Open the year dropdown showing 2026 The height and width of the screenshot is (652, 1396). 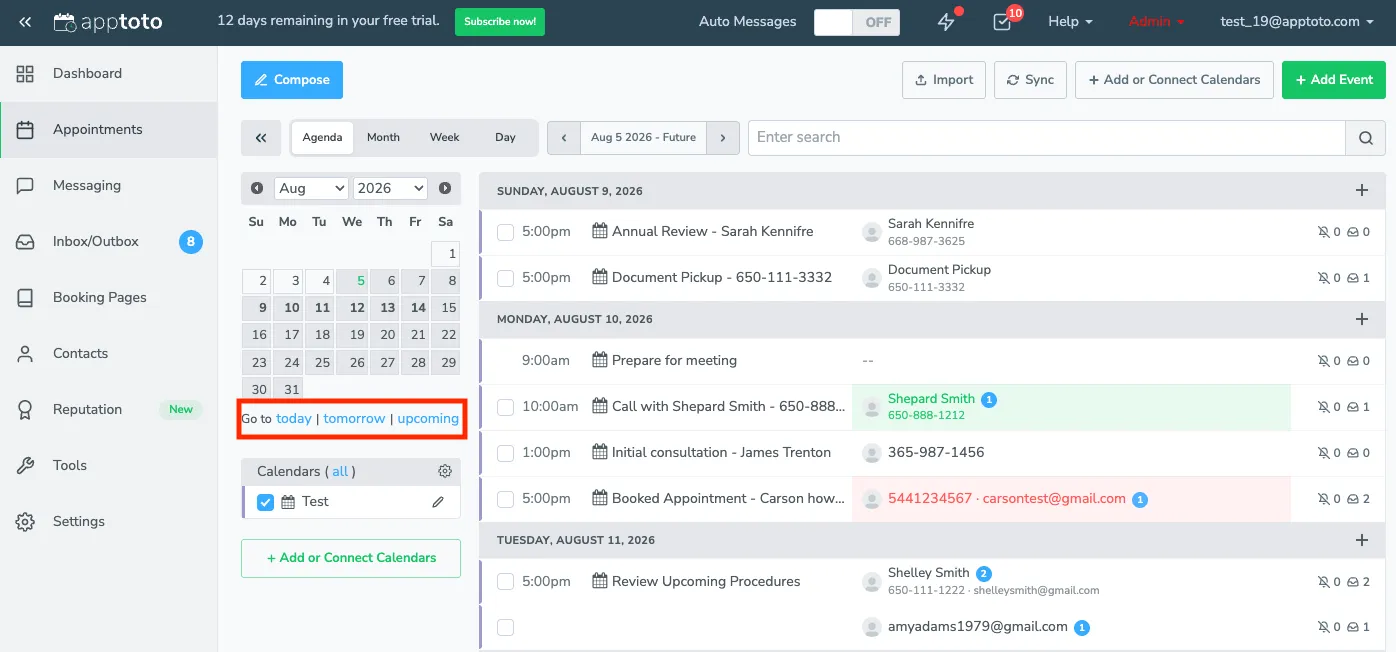click(390, 188)
